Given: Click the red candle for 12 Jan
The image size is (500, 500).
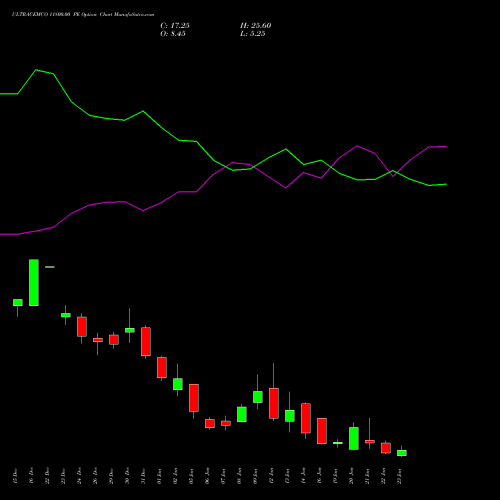Looking at the screenshot, I should [274, 403].
